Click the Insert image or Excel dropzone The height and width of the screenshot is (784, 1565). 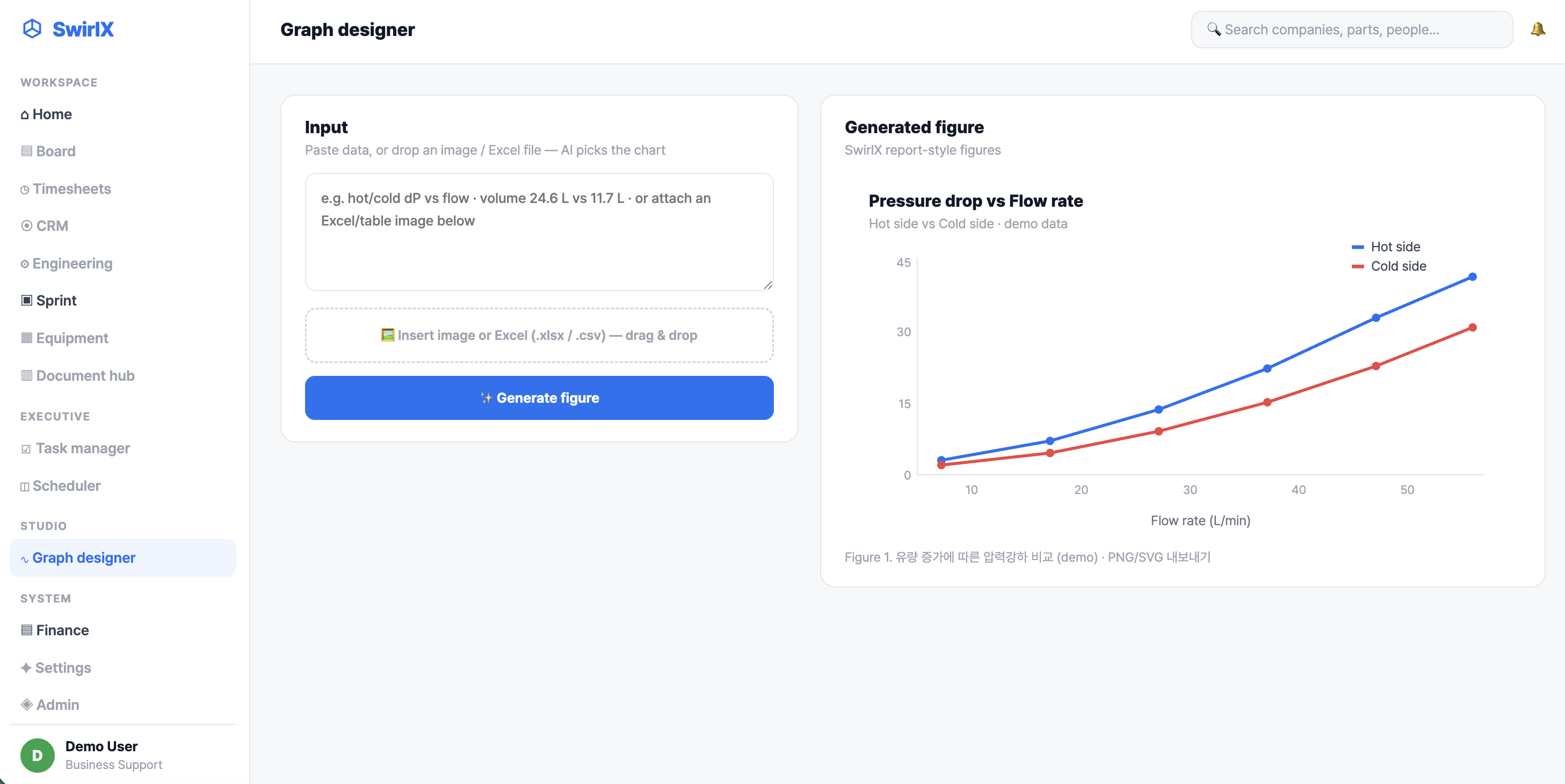pyautogui.click(x=539, y=335)
